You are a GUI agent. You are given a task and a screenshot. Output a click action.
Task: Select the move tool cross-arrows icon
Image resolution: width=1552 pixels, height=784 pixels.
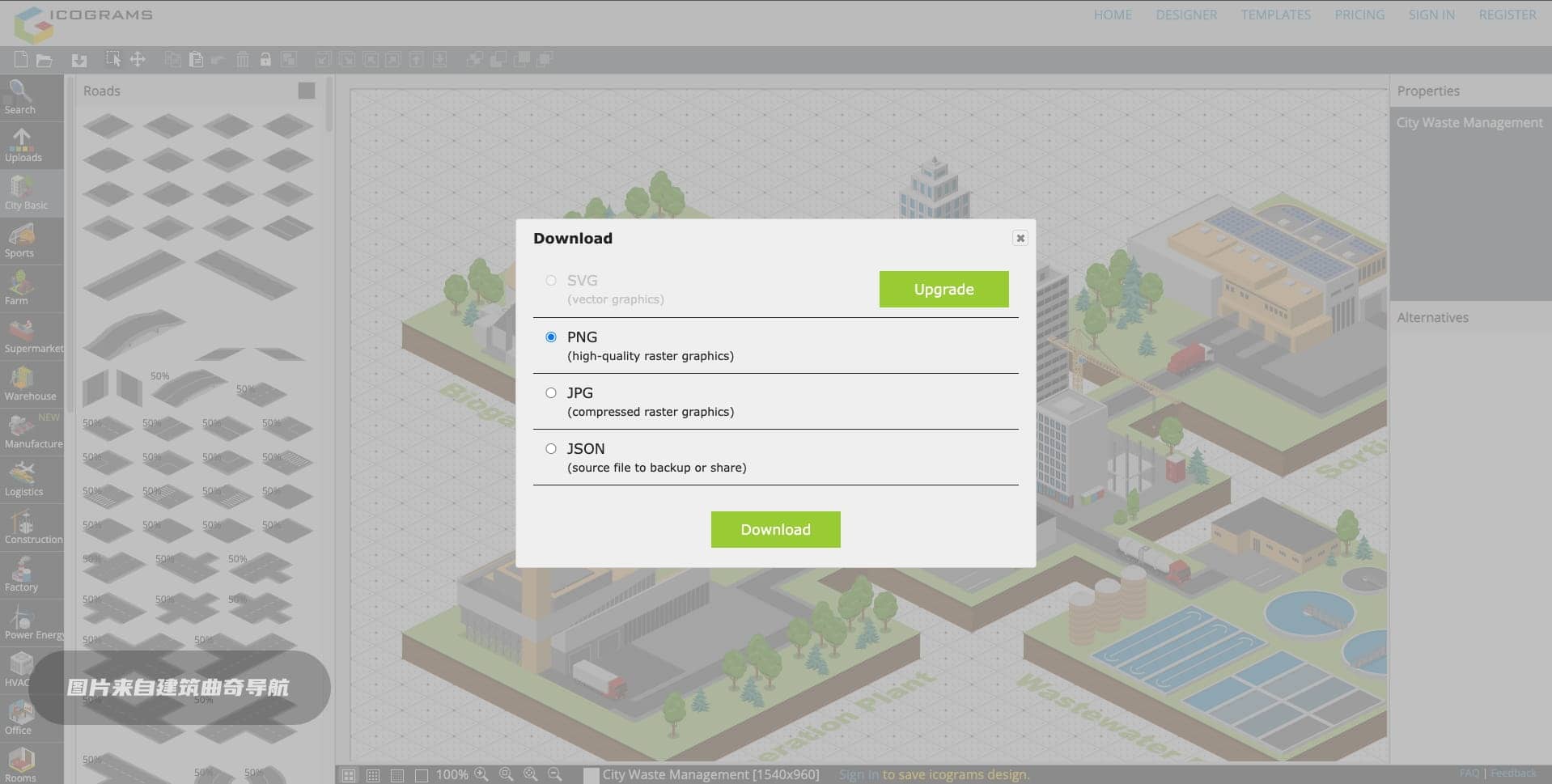tap(138, 59)
